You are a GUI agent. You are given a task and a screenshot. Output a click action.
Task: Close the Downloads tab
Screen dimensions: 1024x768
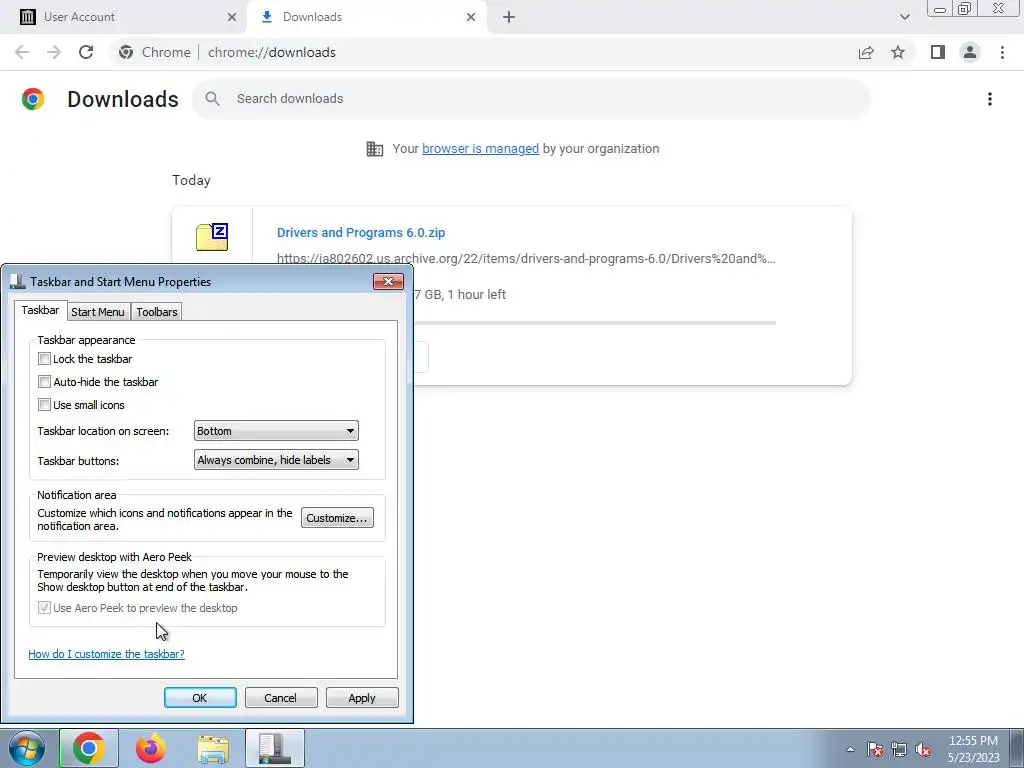coord(471,17)
